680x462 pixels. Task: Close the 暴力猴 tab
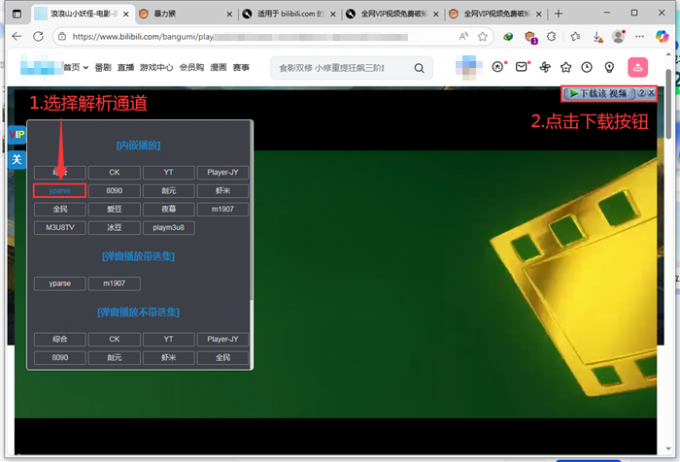point(229,14)
